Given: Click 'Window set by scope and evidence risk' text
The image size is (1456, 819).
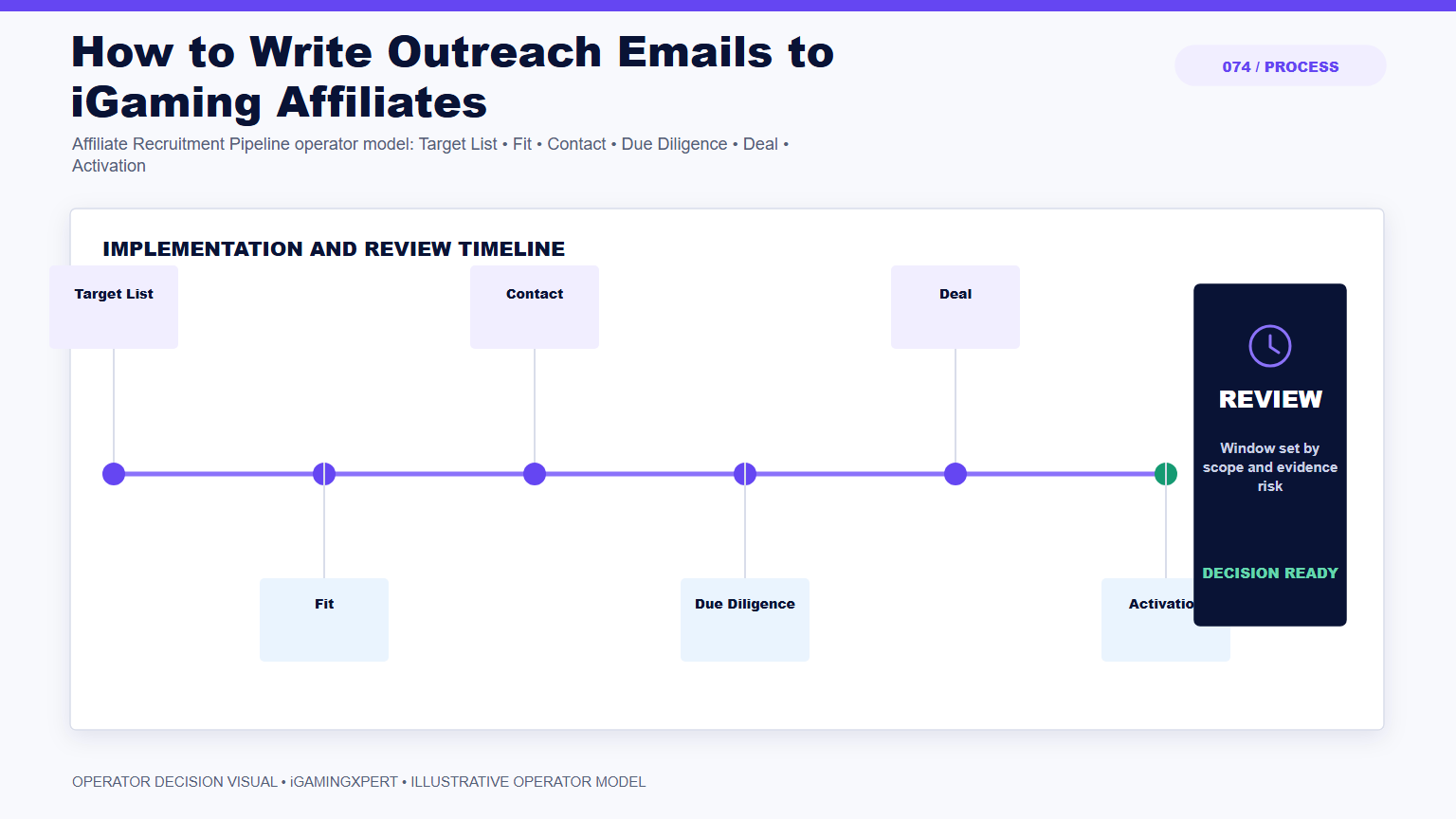Looking at the screenshot, I should click(1270, 467).
